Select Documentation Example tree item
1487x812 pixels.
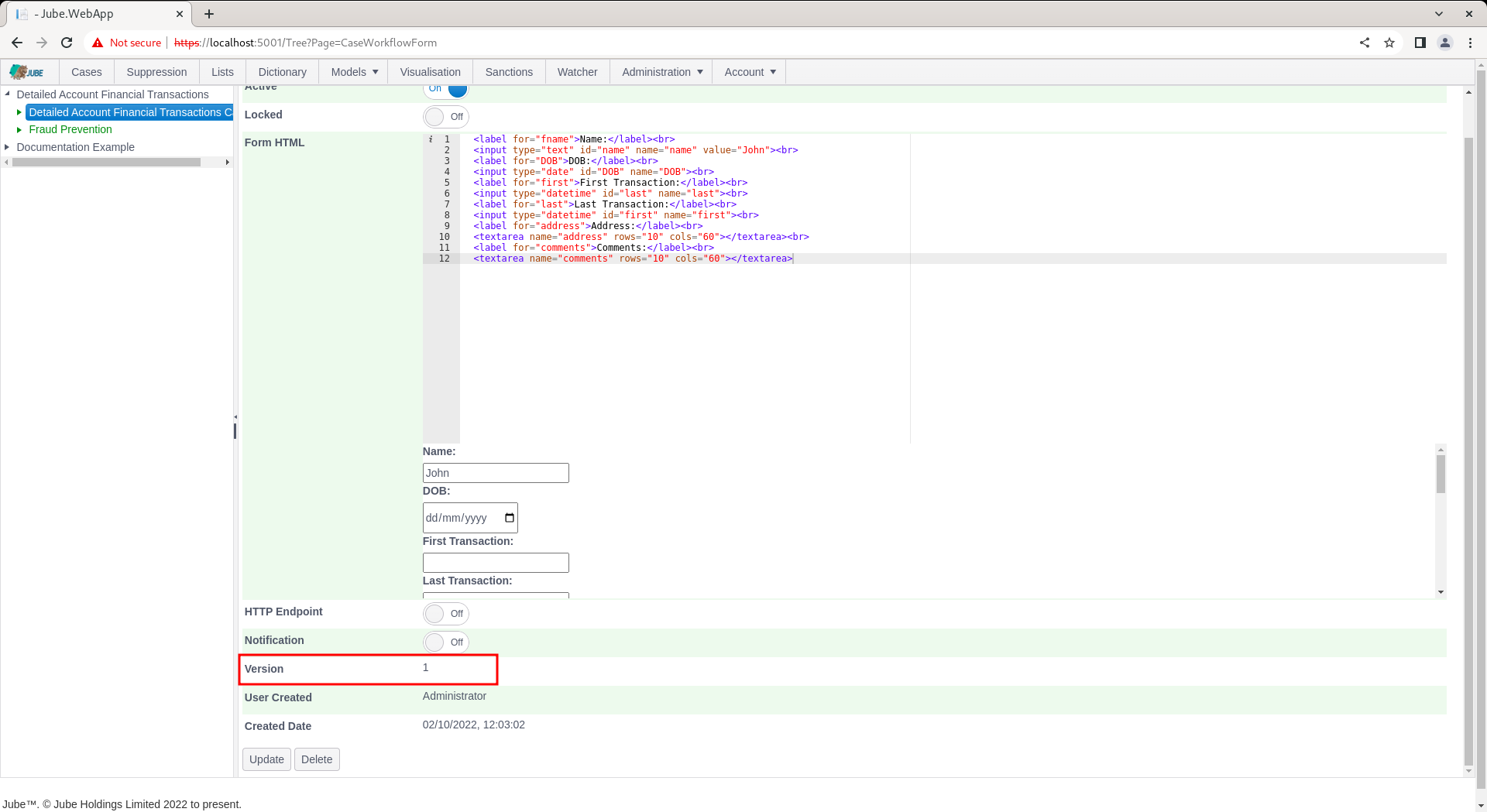point(75,147)
